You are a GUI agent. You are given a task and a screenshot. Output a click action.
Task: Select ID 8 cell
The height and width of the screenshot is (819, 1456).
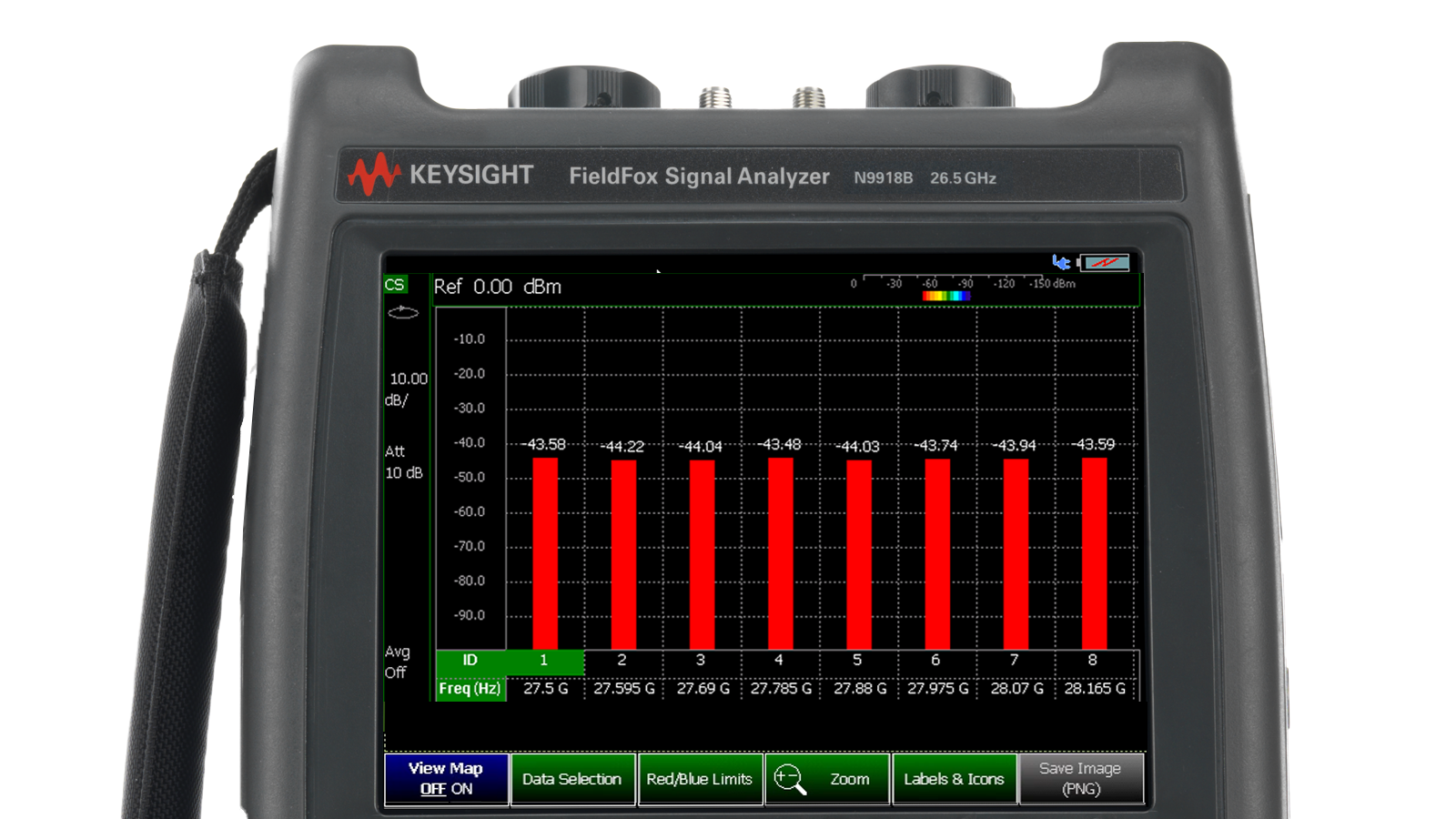[1093, 661]
